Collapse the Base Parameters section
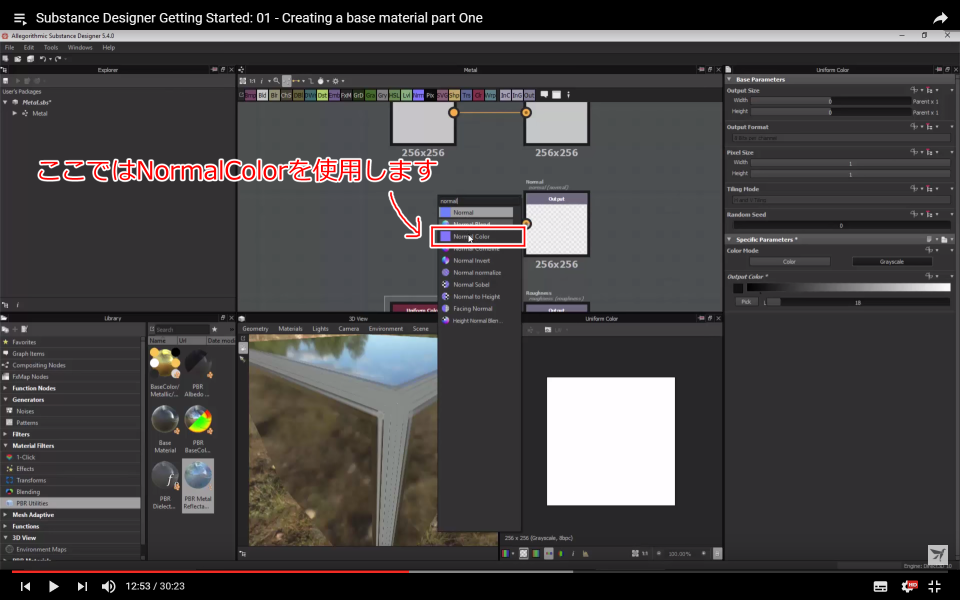The image size is (960, 600). tap(729, 79)
